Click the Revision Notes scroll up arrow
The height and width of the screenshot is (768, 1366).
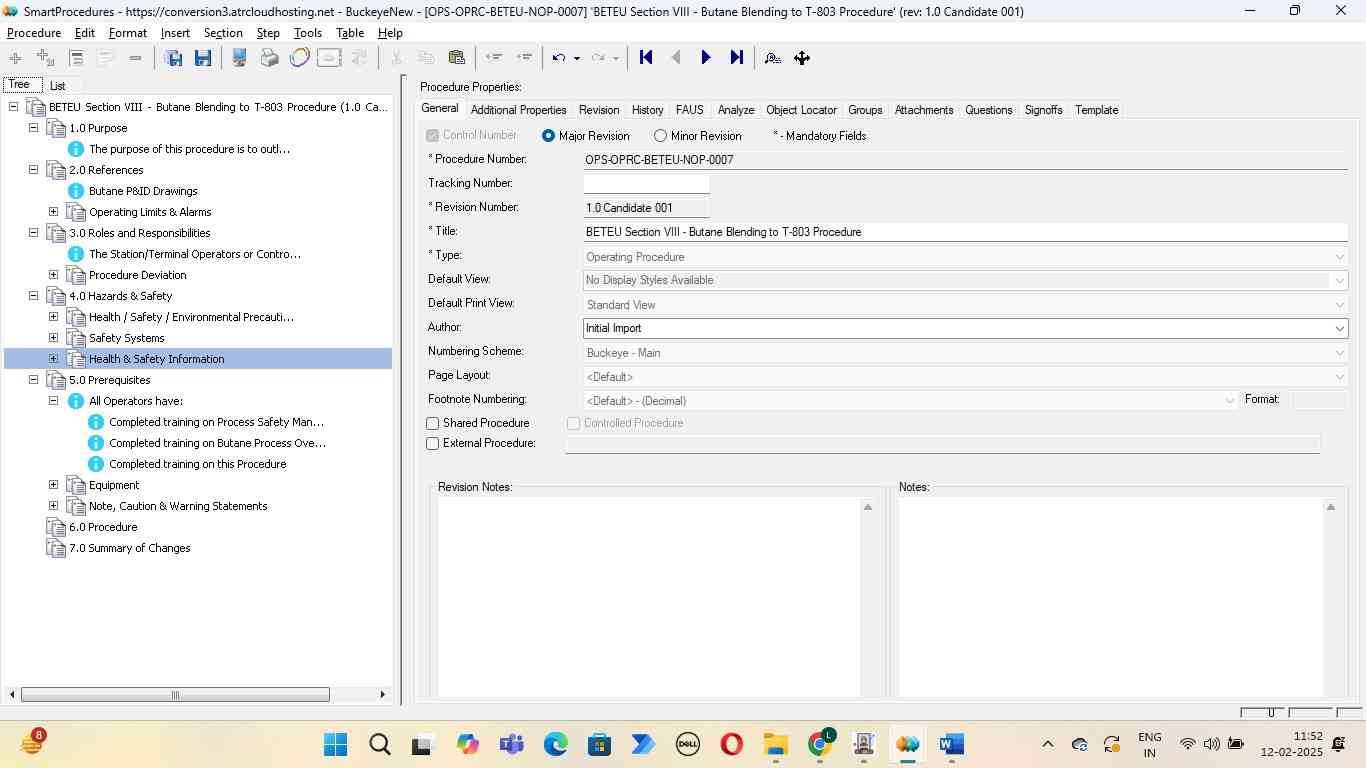(868, 507)
